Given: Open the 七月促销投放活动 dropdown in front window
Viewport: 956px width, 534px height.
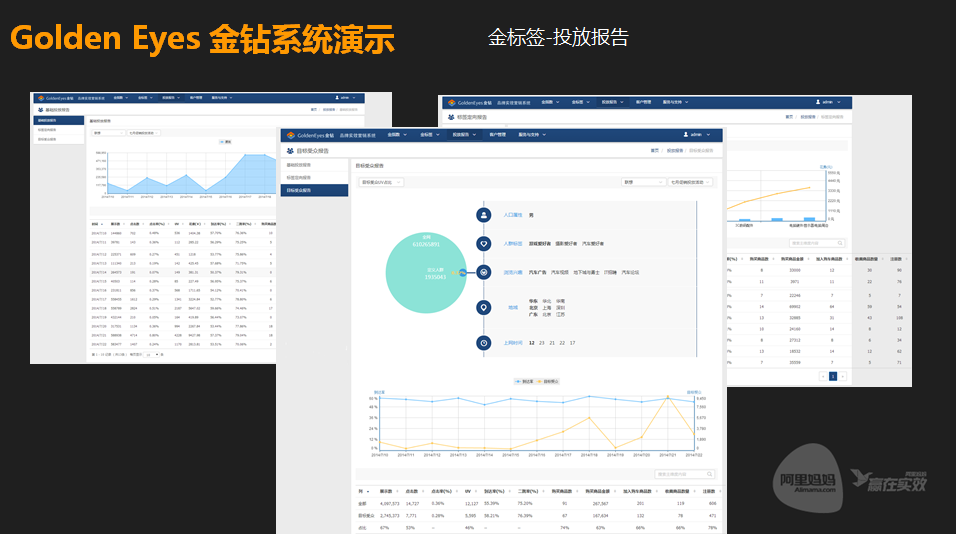Looking at the screenshot, I should pyautogui.click(x=690, y=182).
